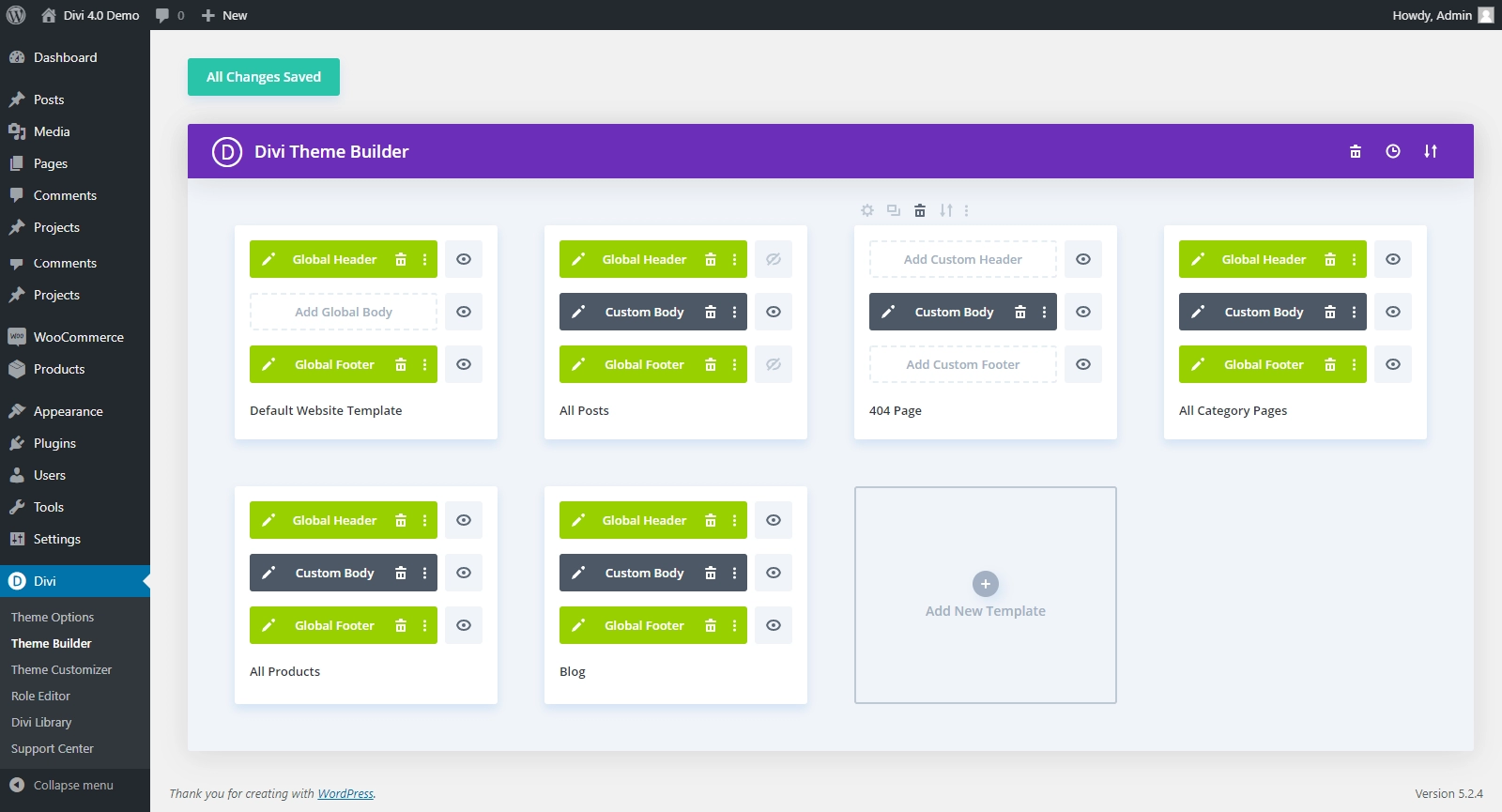Duplicate the 404 Page template
Viewport: 1502px width, 812px height.
(x=894, y=210)
